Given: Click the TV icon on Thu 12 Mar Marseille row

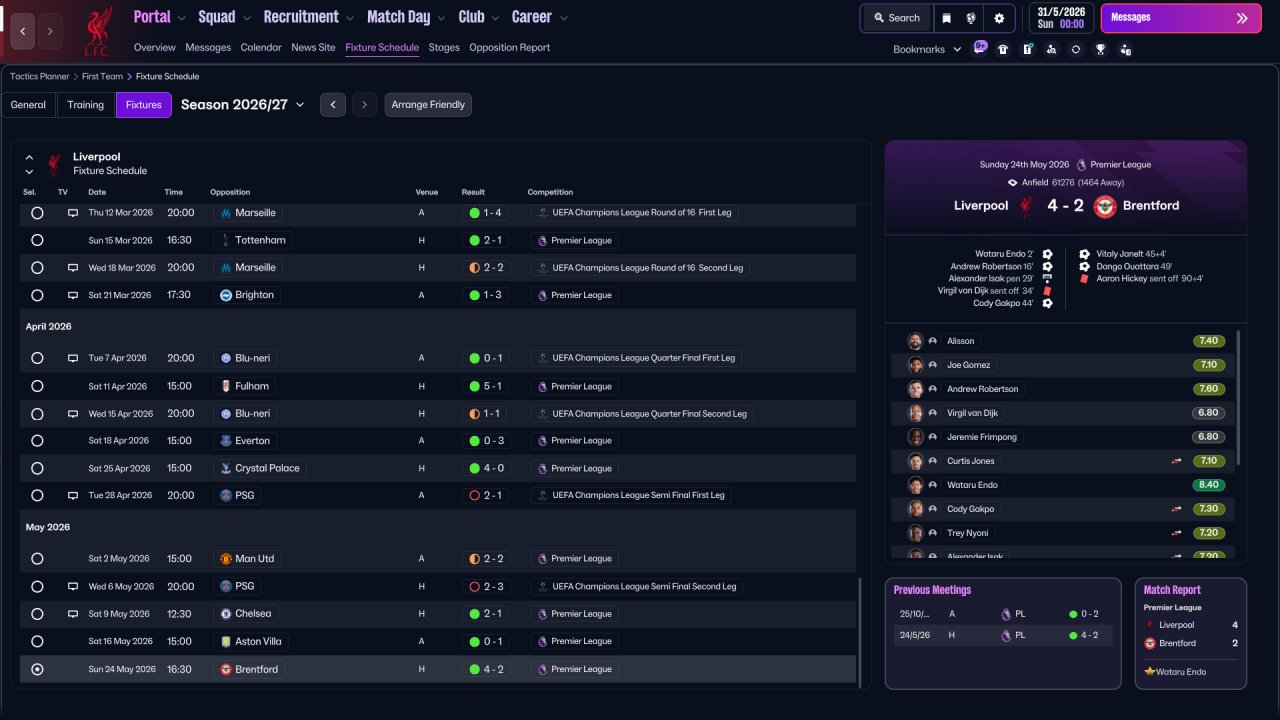Looking at the screenshot, I should [x=72, y=213].
